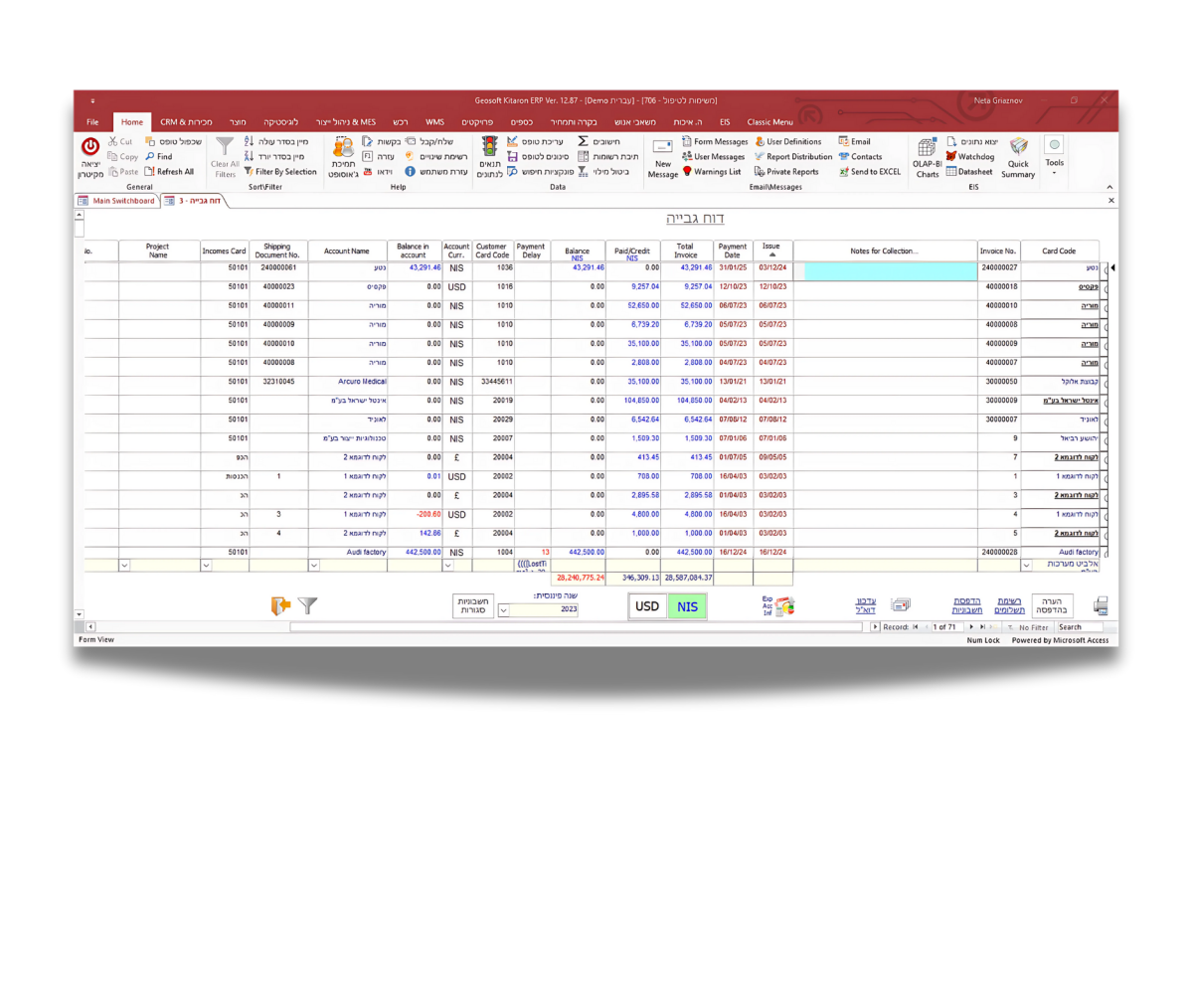The width and height of the screenshot is (1193, 1008).
Task: Open Form Messages
Action: (x=714, y=142)
